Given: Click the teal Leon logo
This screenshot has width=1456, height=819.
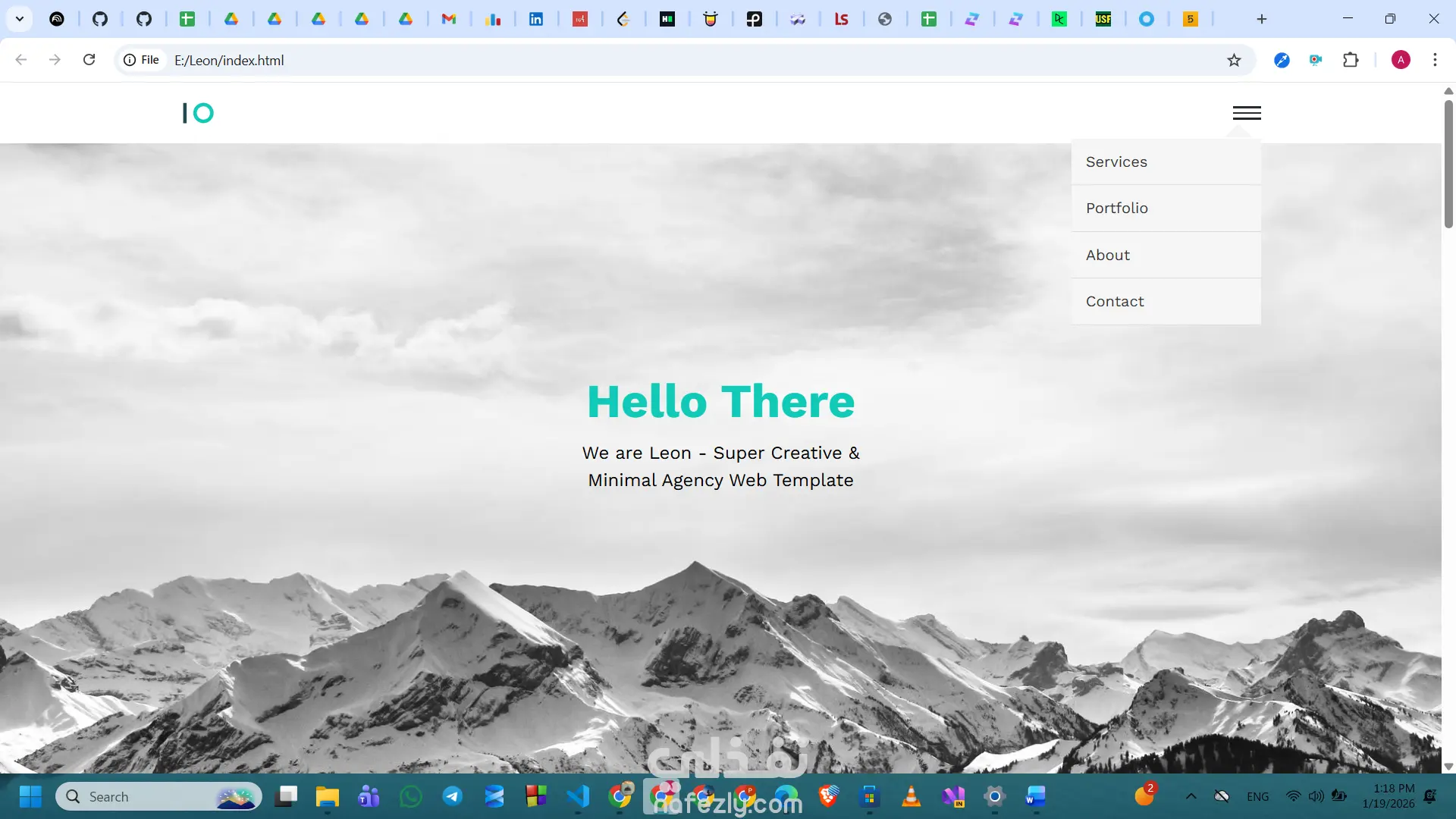Looking at the screenshot, I should [x=198, y=113].
